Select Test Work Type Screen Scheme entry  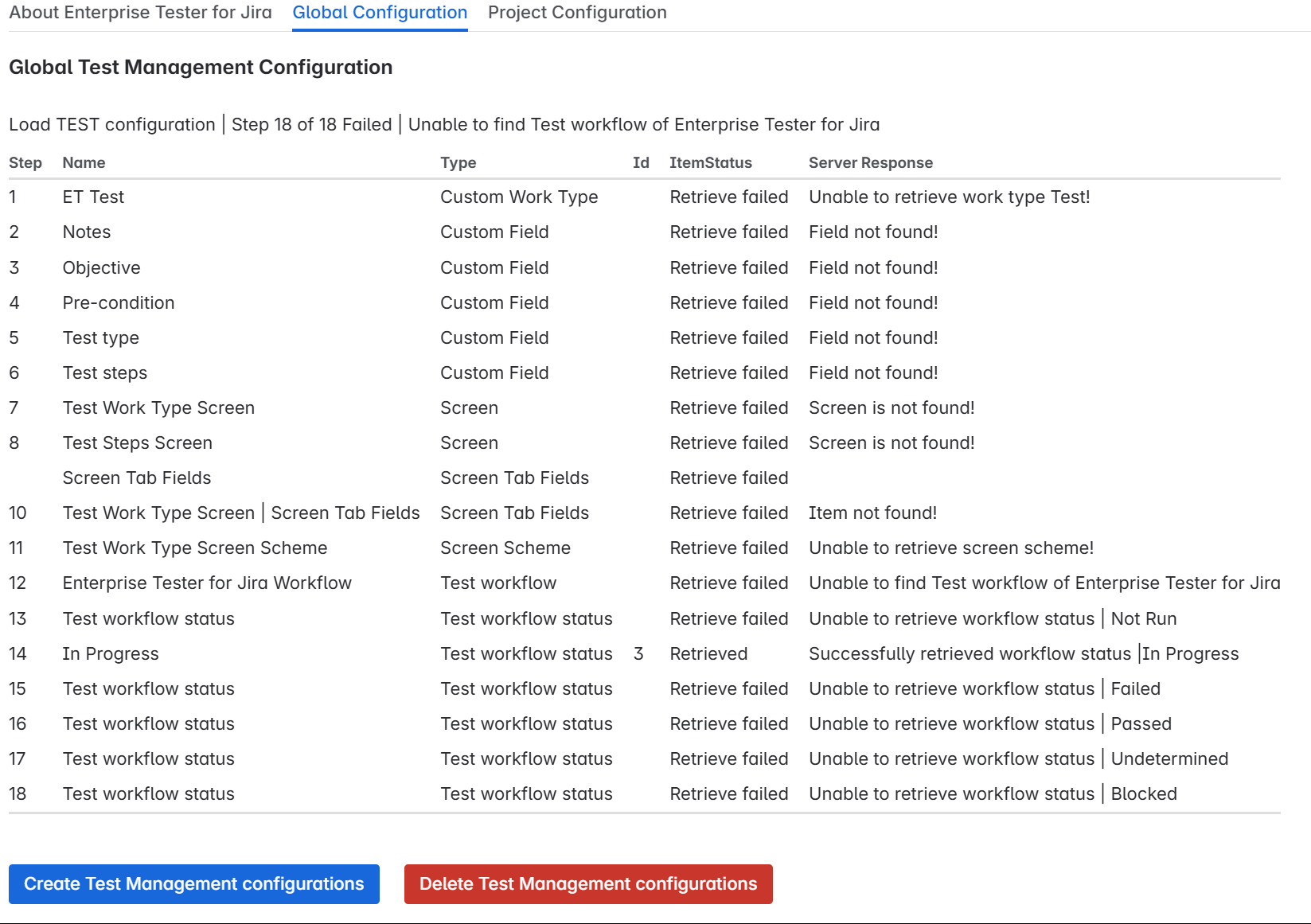pyautogui.click(x=195, y=548)
